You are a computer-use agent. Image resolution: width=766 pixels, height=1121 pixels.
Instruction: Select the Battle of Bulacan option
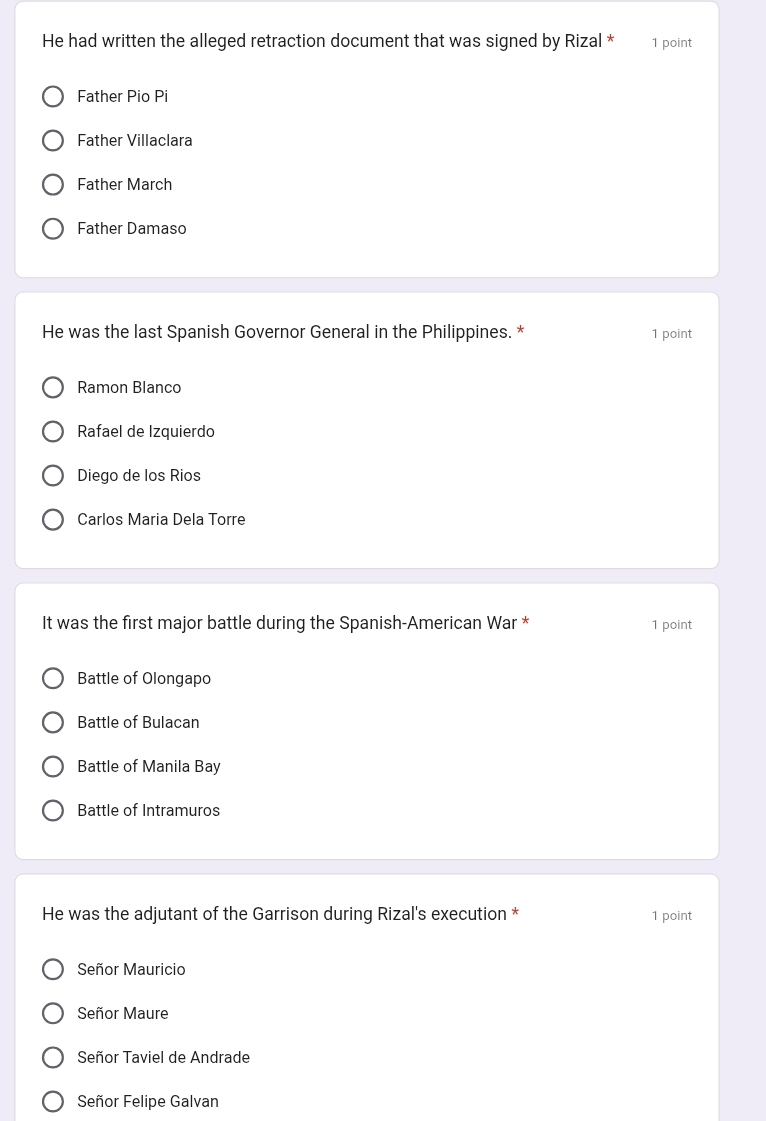53,723
